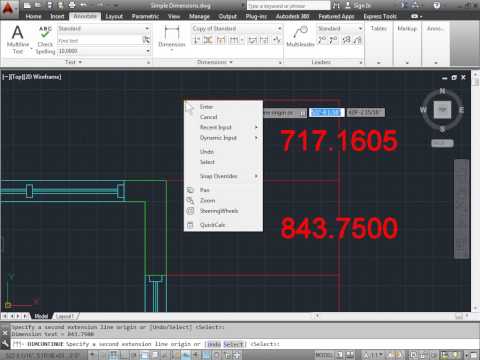The height and width of the screenshot is (360, 480).
Task: Click the Select option in command line
Action: [233, 344]
